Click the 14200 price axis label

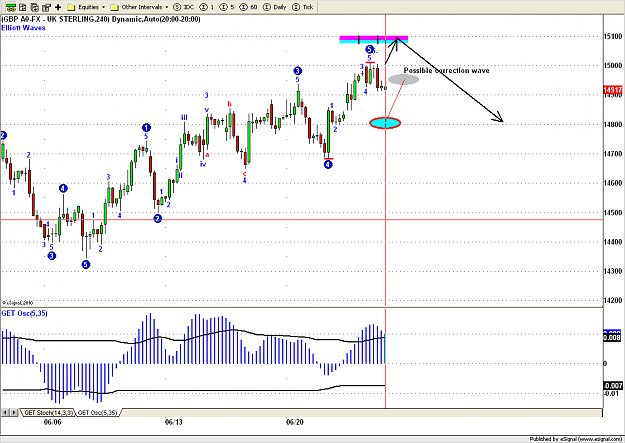click(x=613, y=300)
